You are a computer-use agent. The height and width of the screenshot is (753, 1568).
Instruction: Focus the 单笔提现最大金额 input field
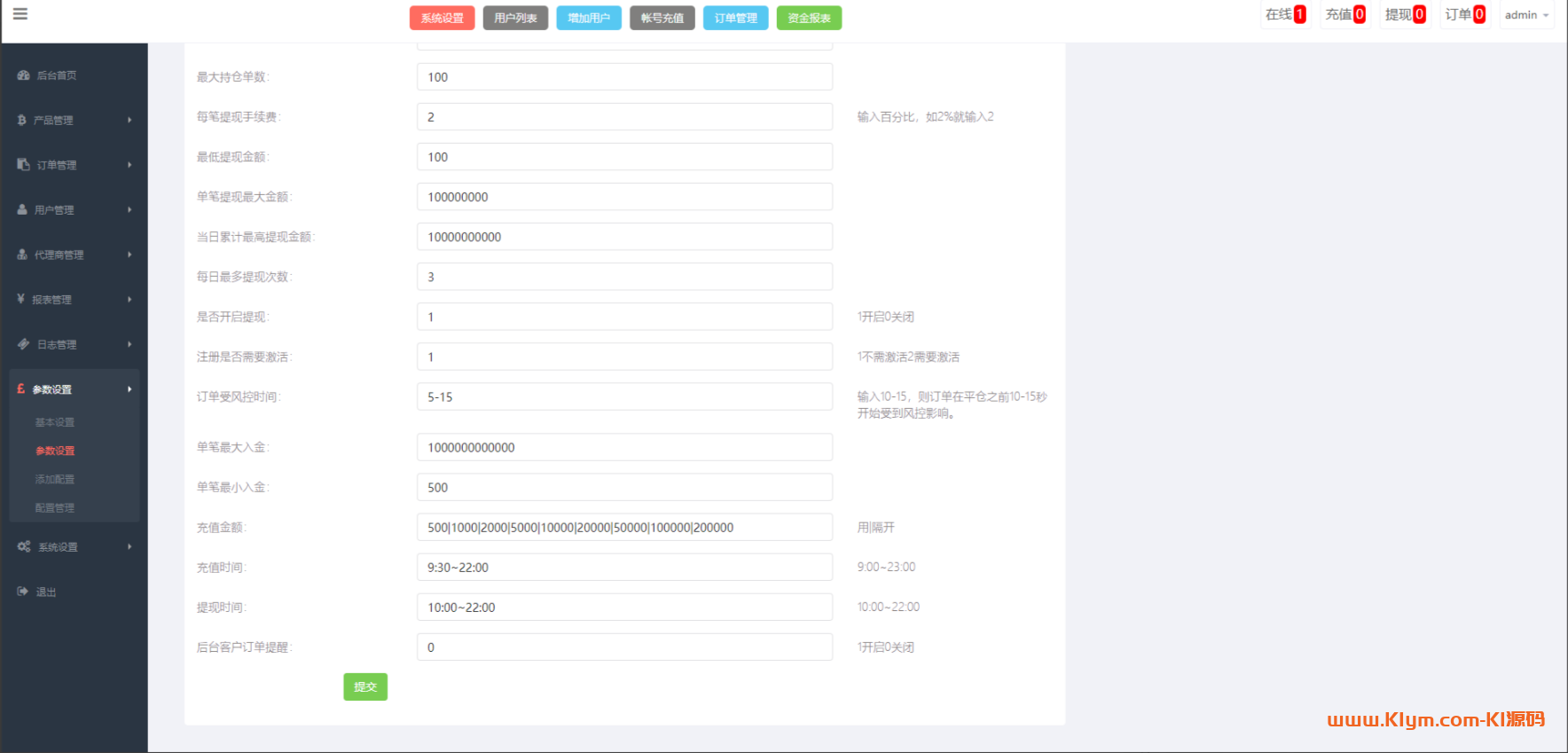tap(624, 197)
